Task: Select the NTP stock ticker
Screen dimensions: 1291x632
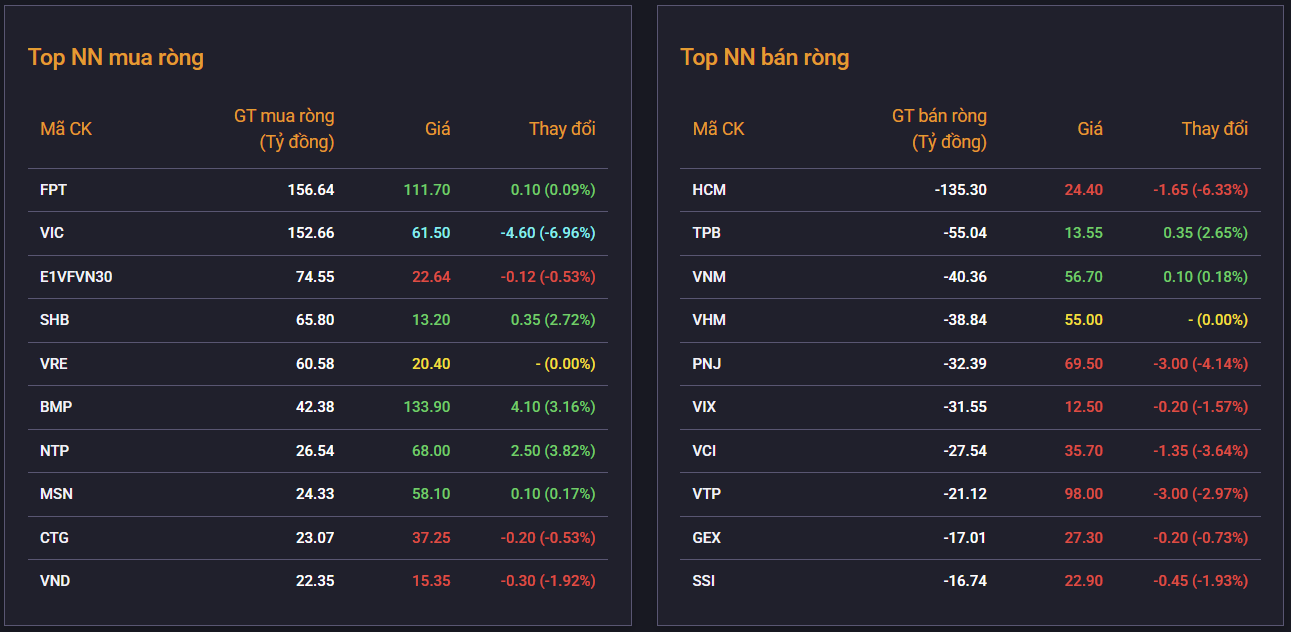Action: click(55, 451)
